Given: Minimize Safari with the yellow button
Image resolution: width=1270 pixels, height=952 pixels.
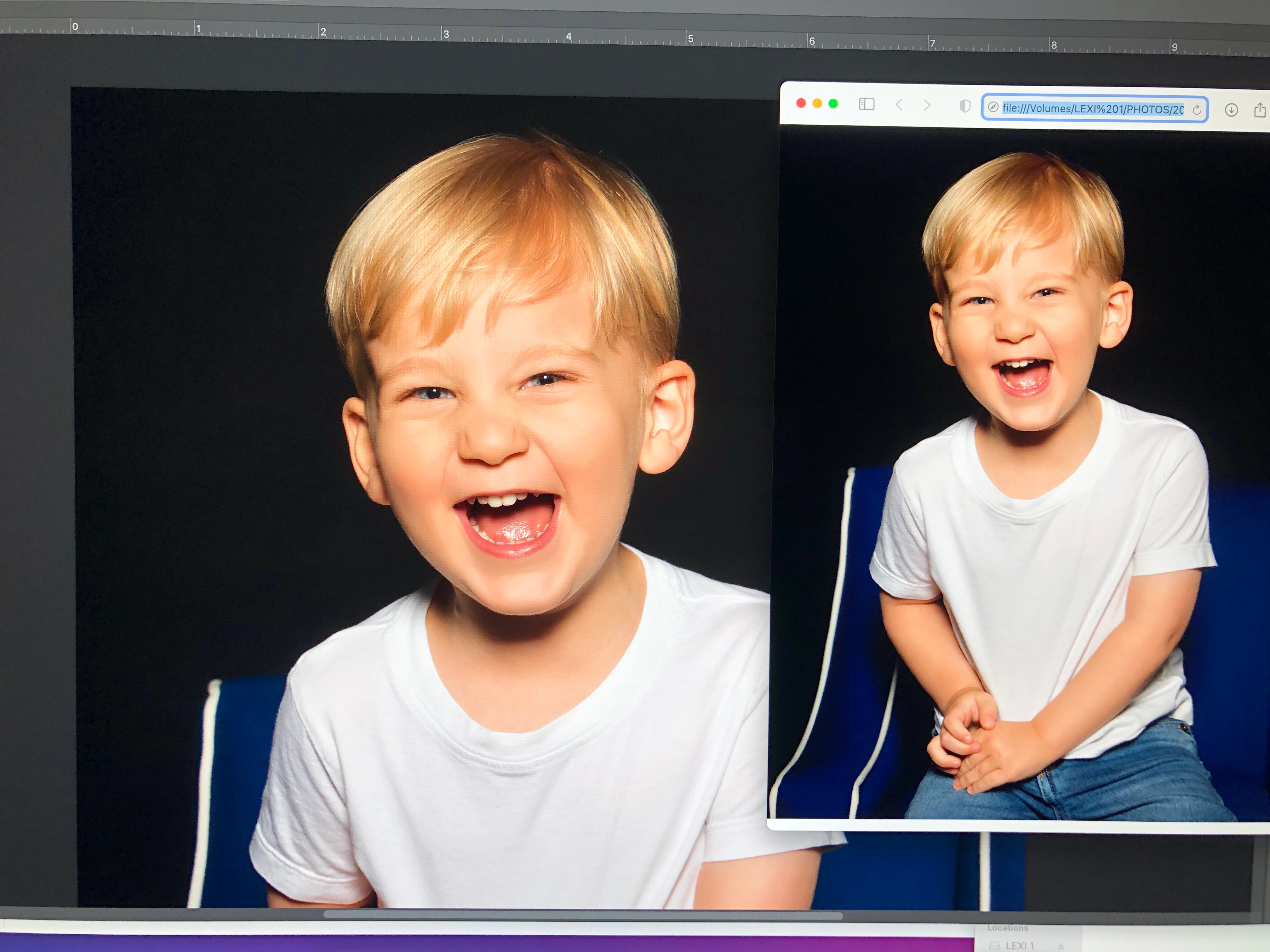Looking at the screenshot, I should [x=817, y=103].
